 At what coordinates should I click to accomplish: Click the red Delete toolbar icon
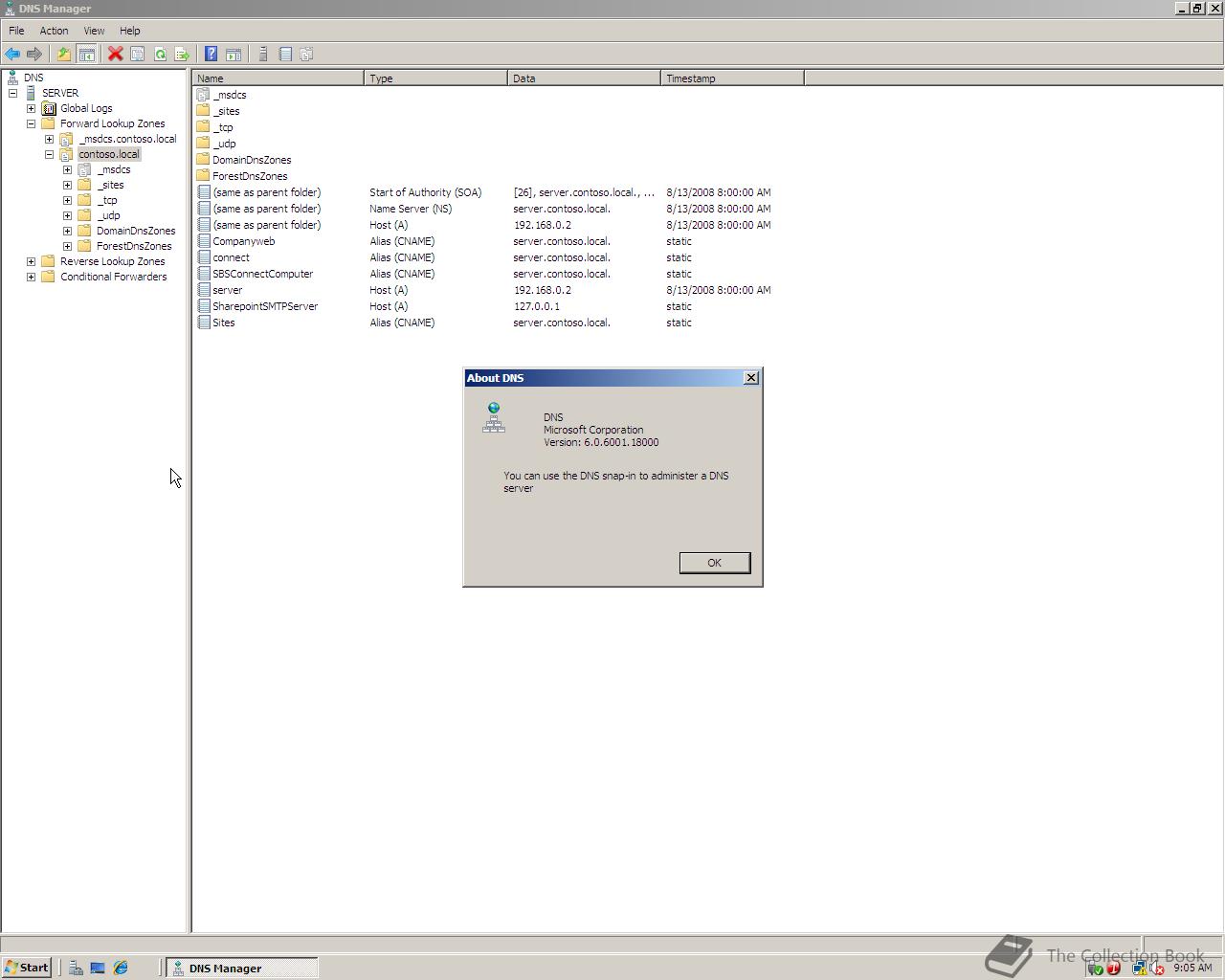116,55
